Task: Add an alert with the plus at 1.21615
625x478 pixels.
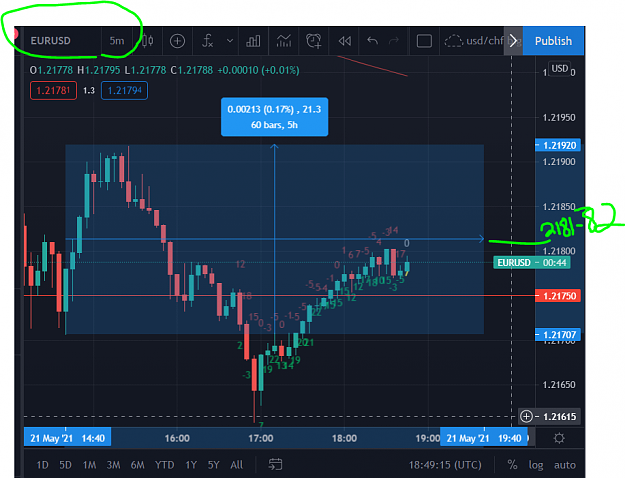Action: coord(526,417)
